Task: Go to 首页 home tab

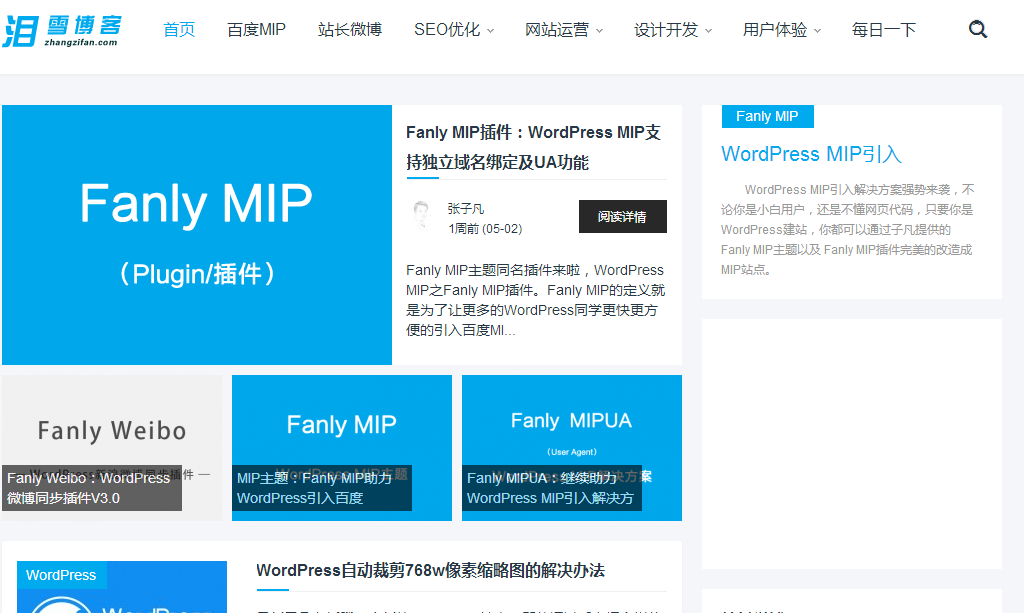Action: [x=179, y=30]
